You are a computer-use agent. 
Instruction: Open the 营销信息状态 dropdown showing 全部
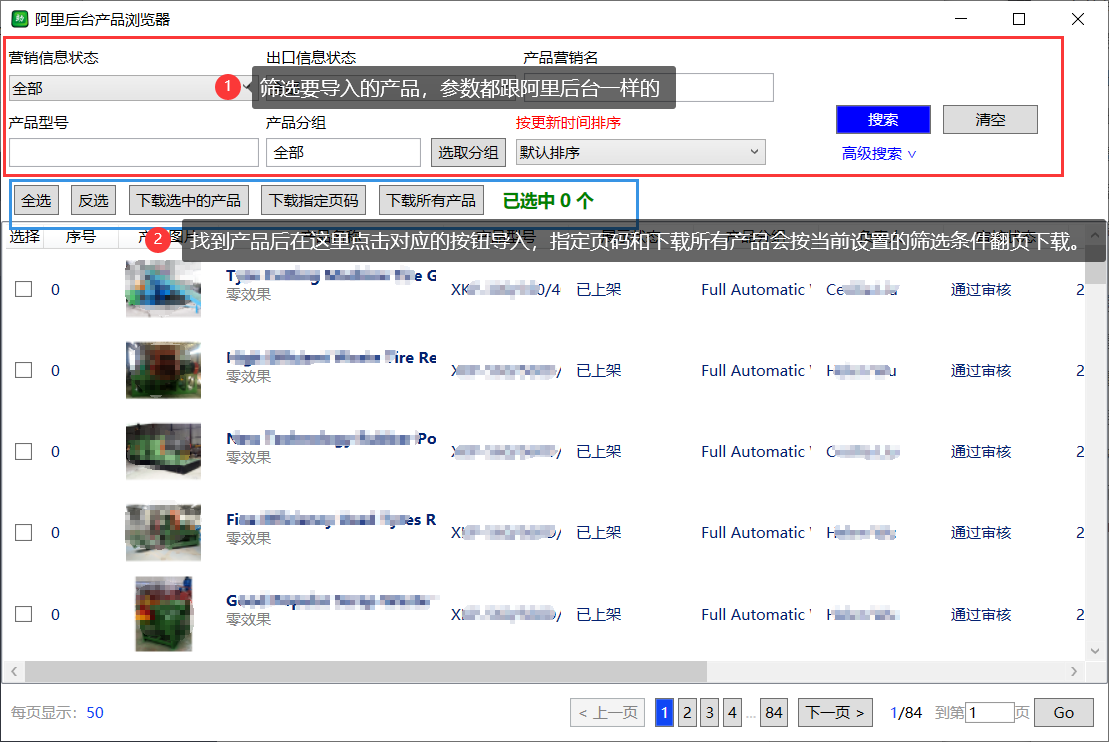[131, 88]
